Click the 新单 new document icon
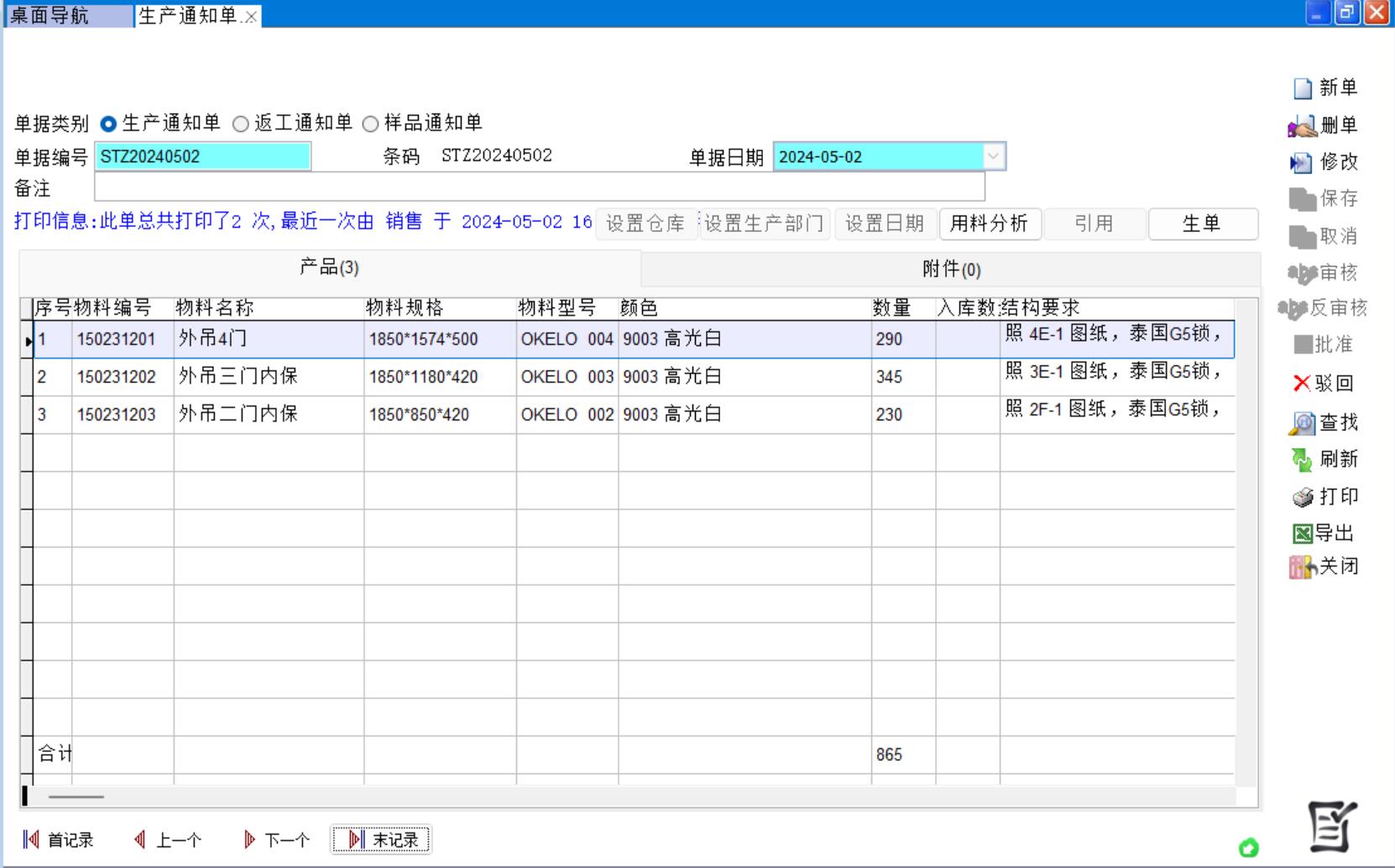 [1303, 88]
